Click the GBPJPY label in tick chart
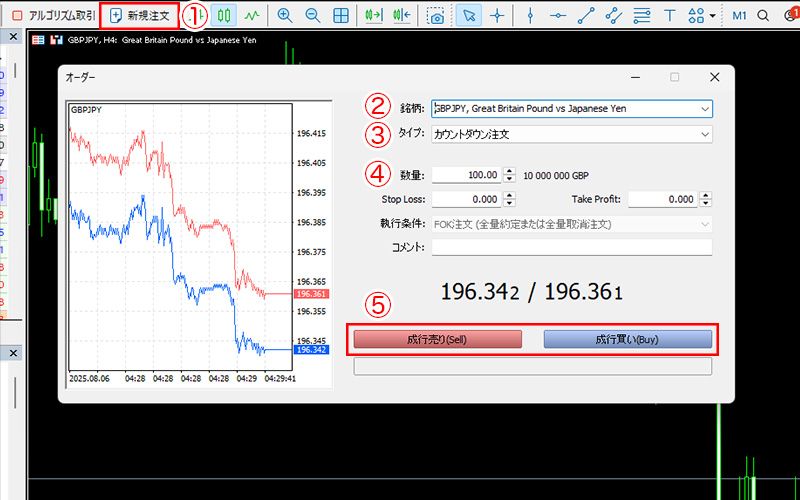 click(x=86, y=109)
